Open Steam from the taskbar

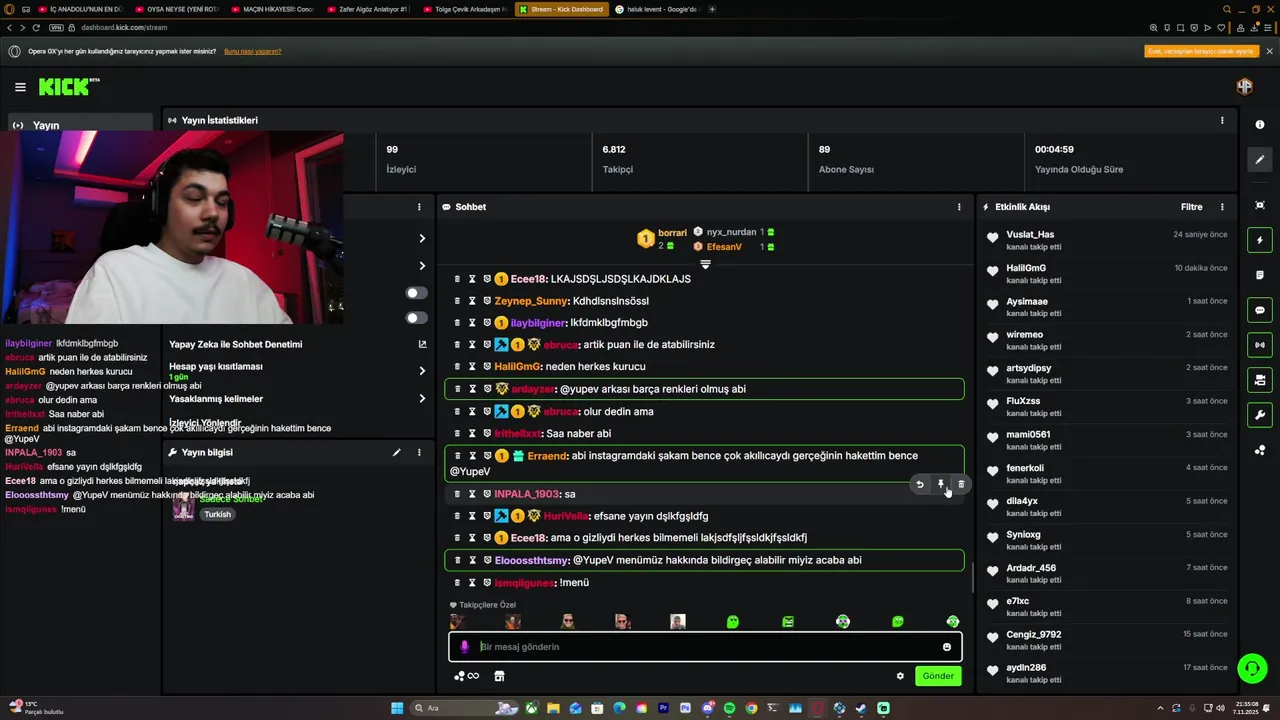[x=861, y=708]
